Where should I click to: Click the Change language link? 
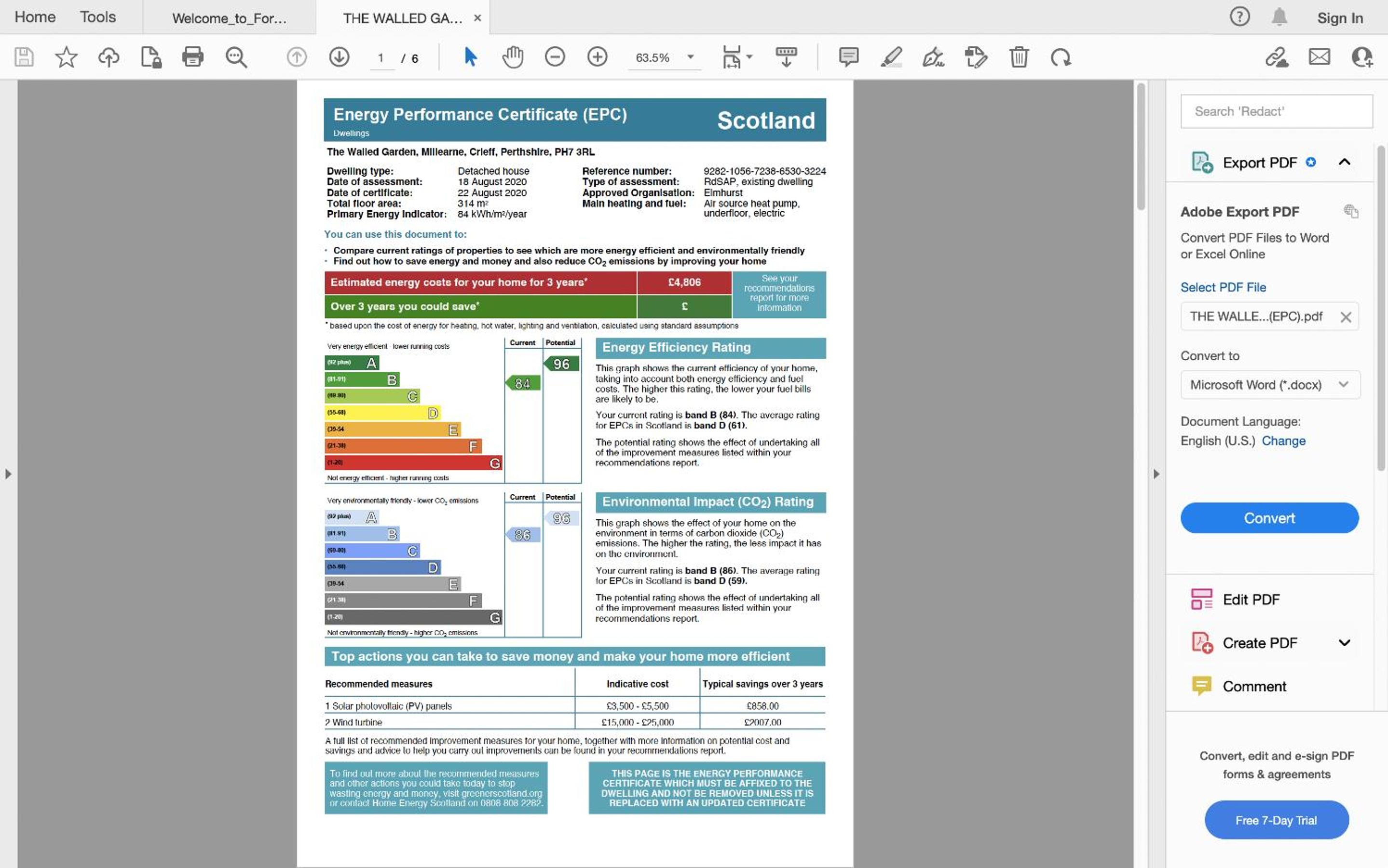point(1283,440)
